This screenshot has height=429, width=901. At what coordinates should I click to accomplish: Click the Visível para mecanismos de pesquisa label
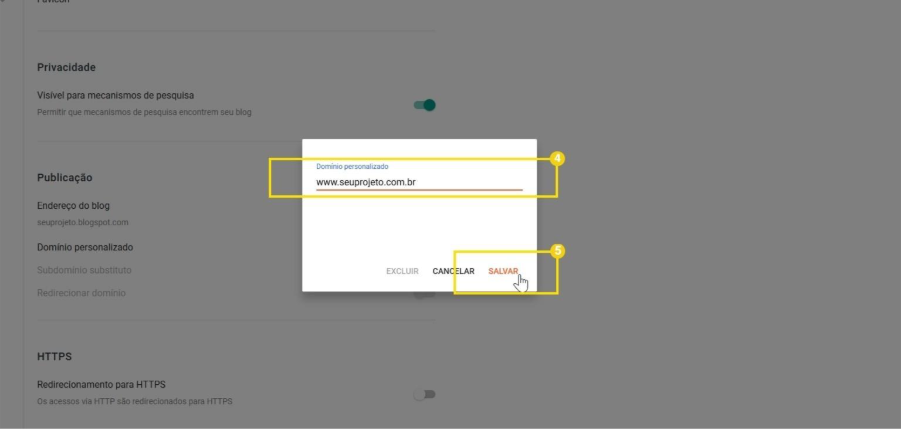(x=115, y=95)
